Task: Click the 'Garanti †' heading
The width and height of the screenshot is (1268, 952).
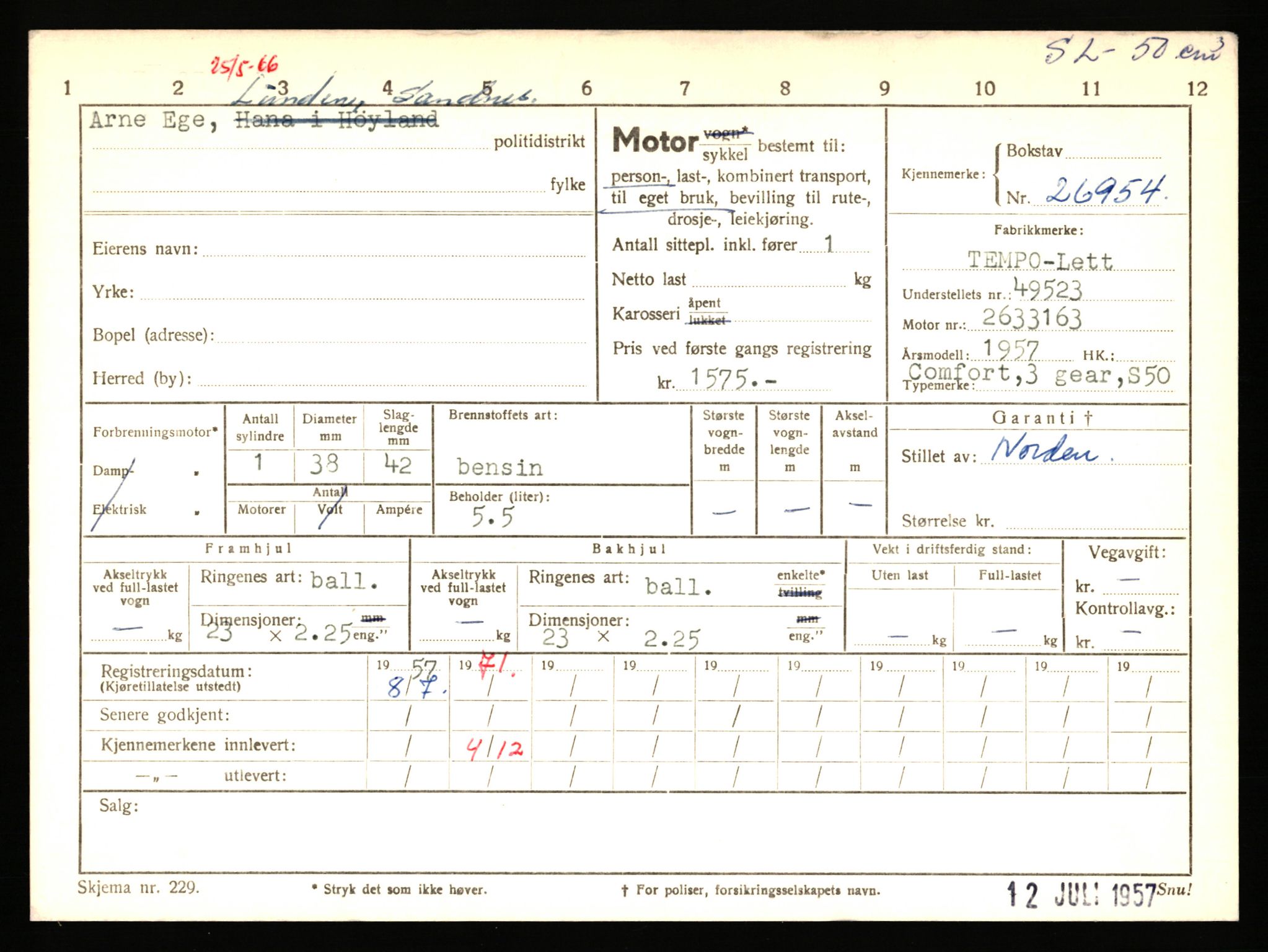Action: (x=1042, y=418)
